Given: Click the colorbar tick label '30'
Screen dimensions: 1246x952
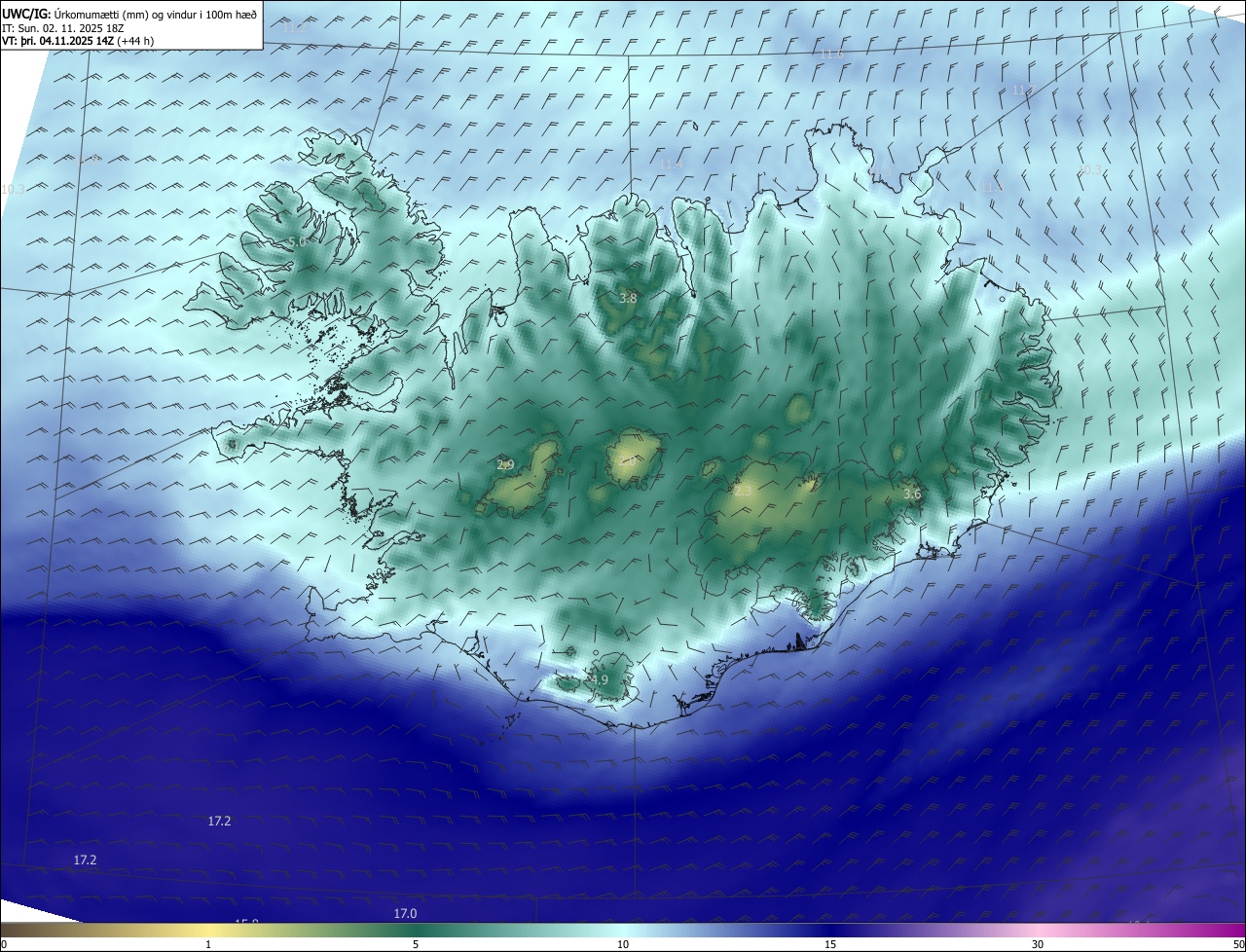Looking at the screenshot, I should (1038, 944).
